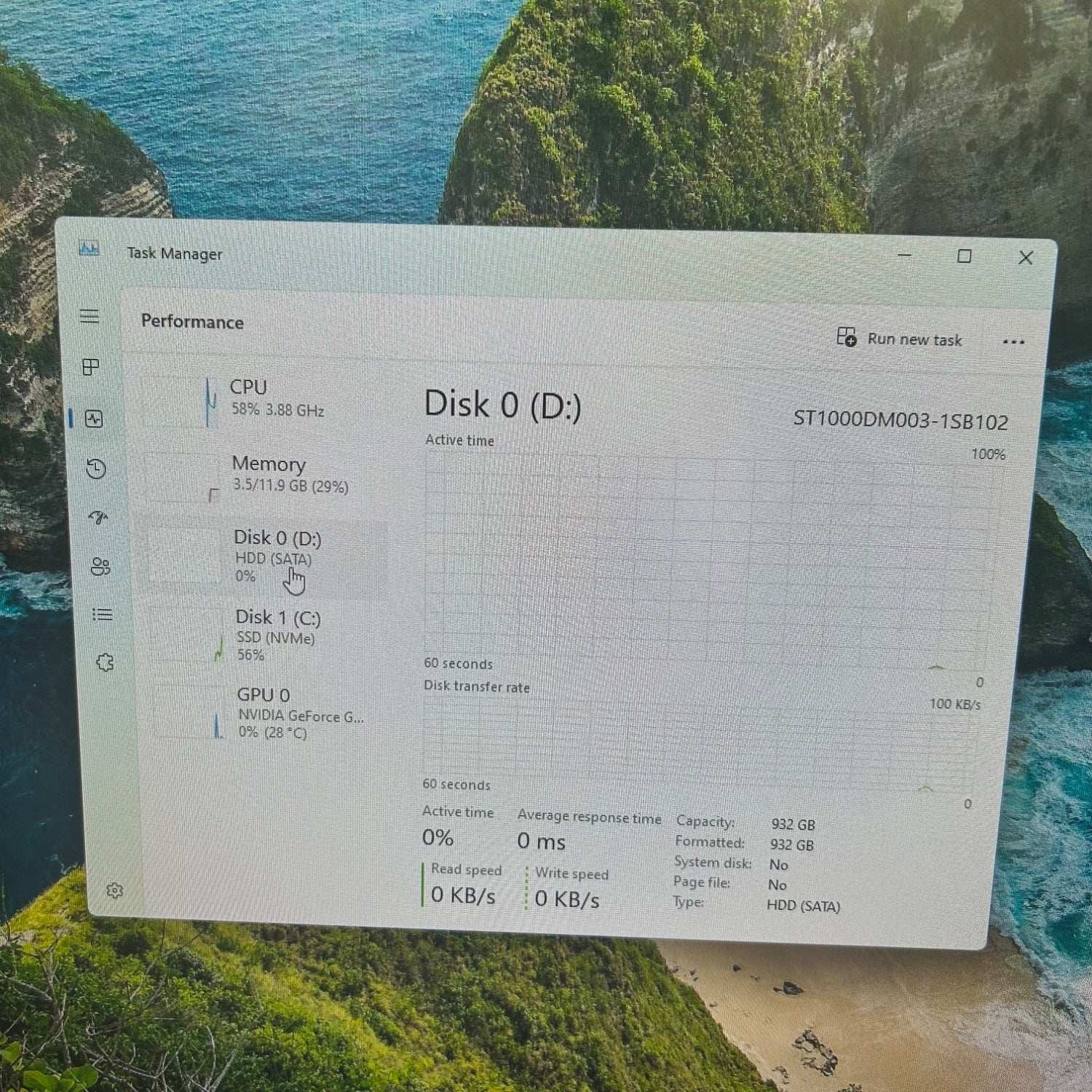Click the CPU usage mini graph
This screenshot has width=1092, height=1092.
pyautogui.click(x=179, y=401)
